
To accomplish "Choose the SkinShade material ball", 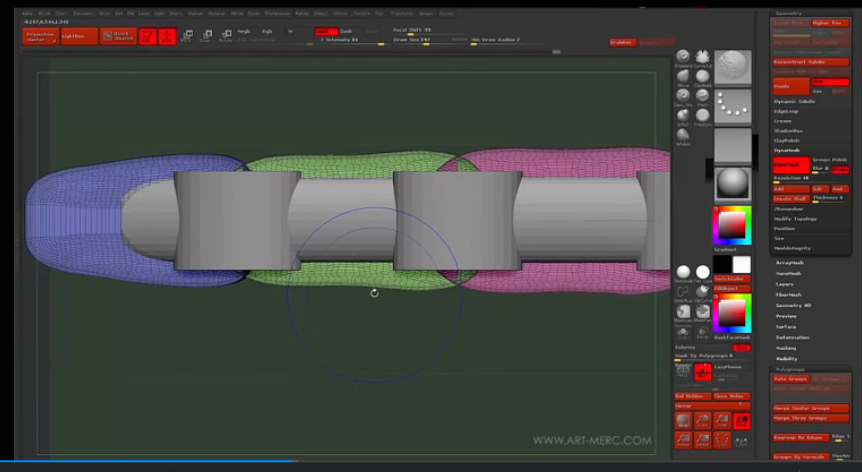I will pos(683,272).
